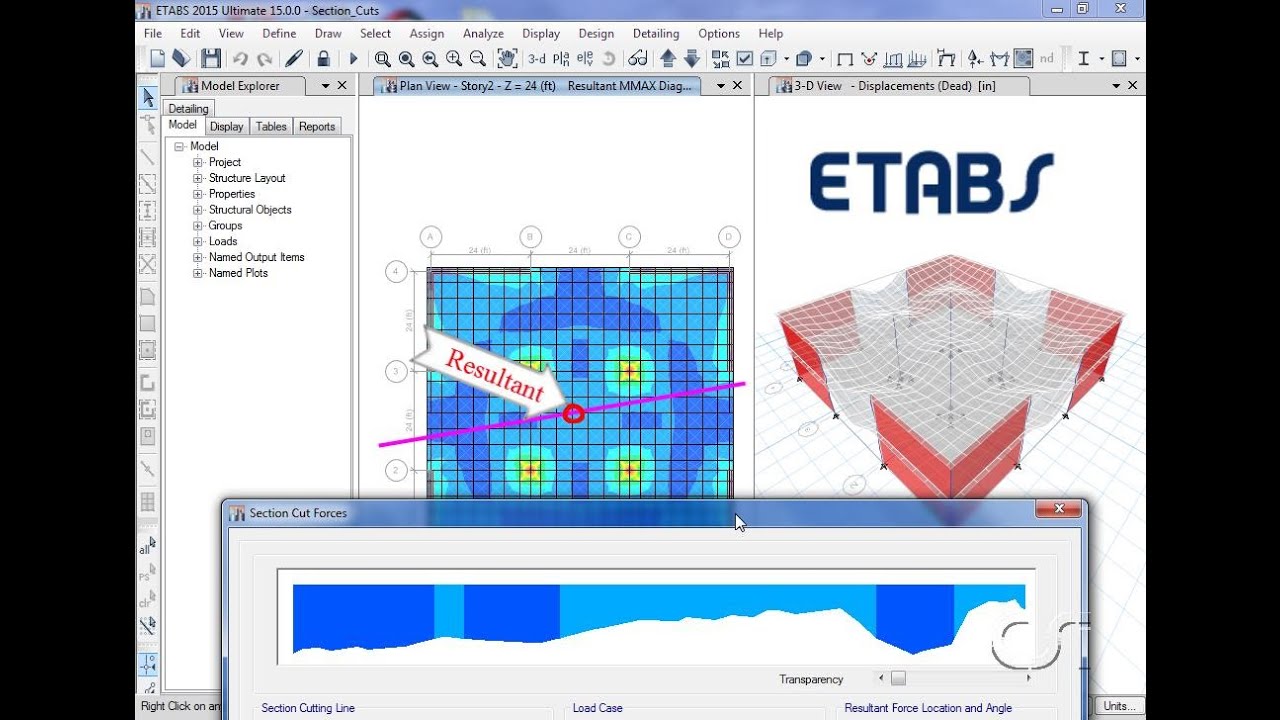This screenshot has width=1280, height=720.
Task: Click the Zoom In plus magnifier
Action: coord(454,59)
